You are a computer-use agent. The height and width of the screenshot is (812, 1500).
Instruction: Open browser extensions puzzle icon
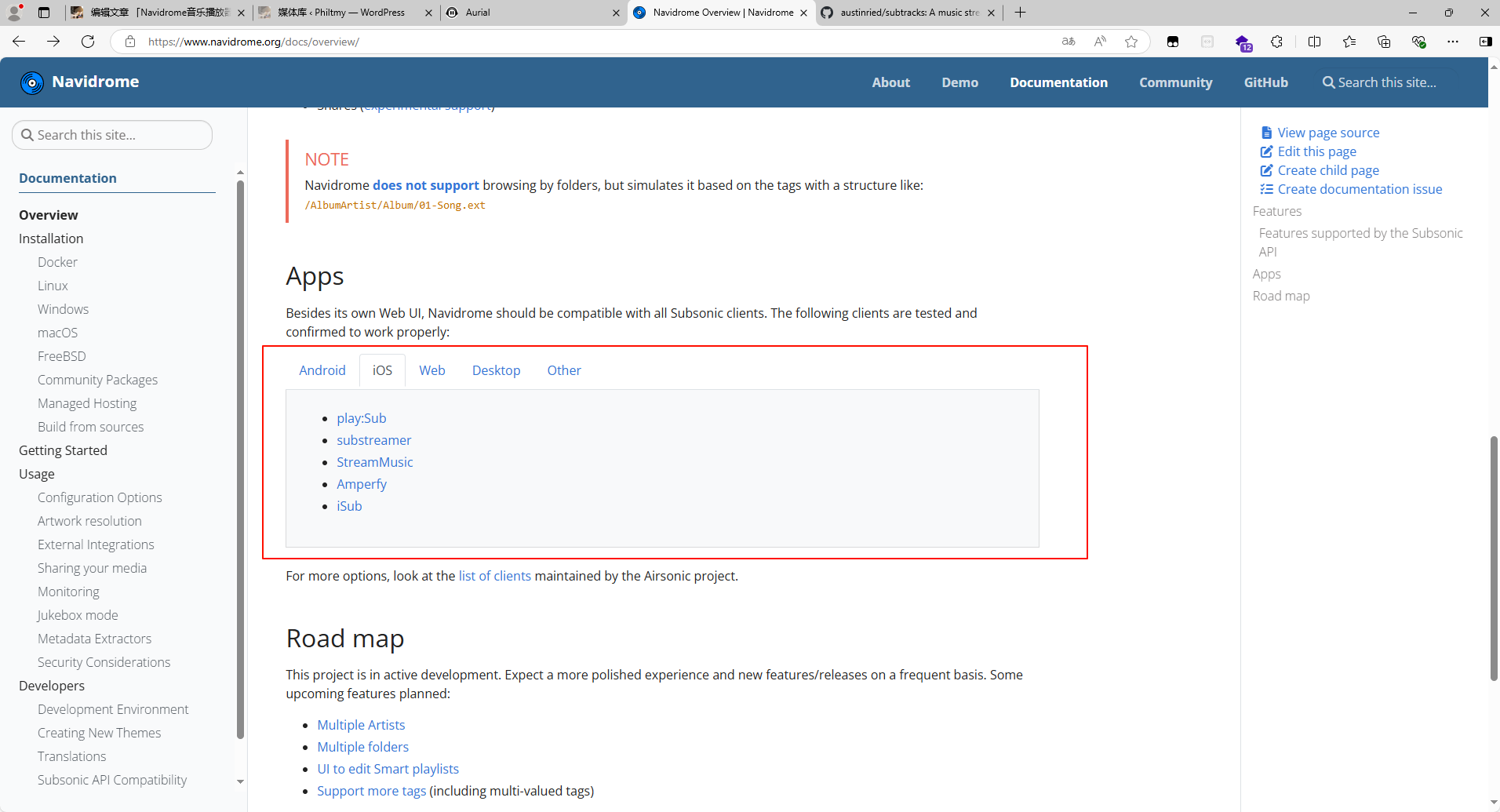[x=1277, y=42]
